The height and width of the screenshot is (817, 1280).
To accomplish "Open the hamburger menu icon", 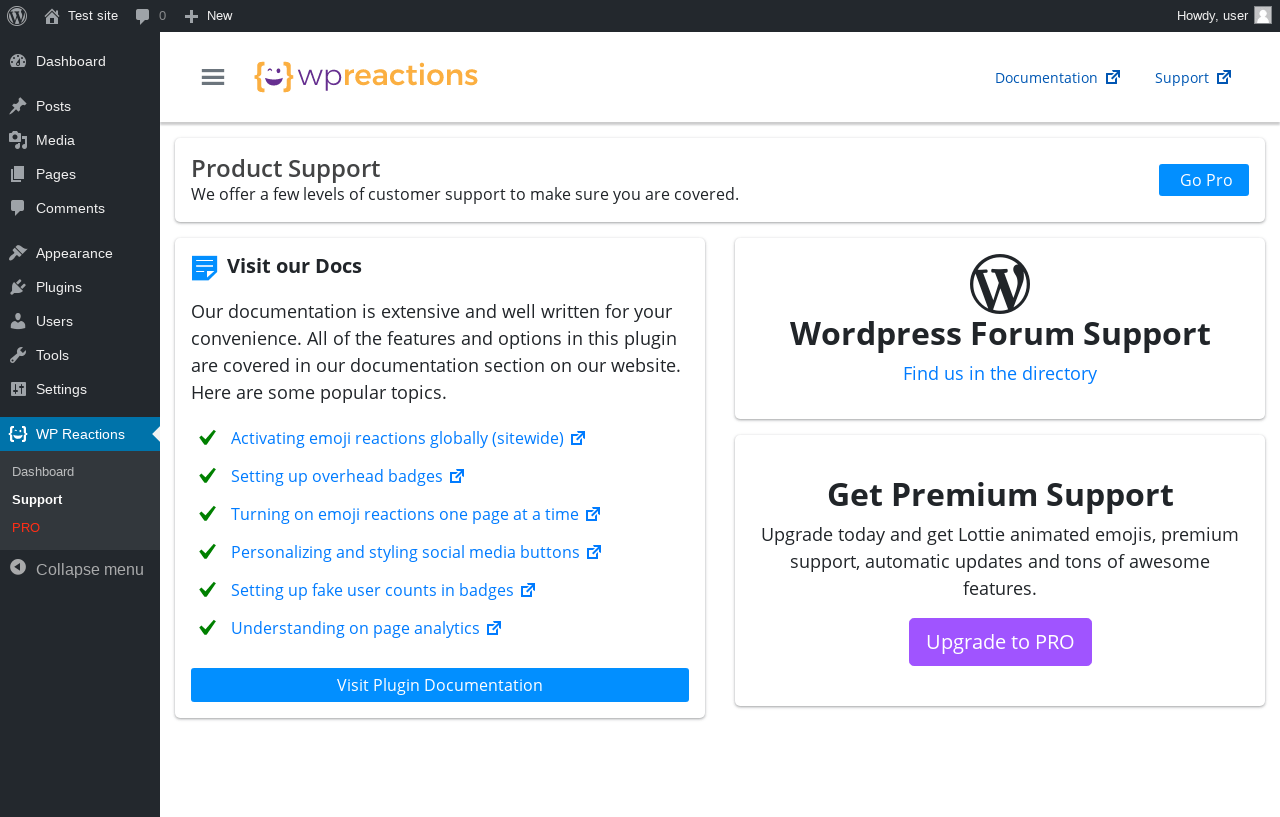I will click(213, 77).
